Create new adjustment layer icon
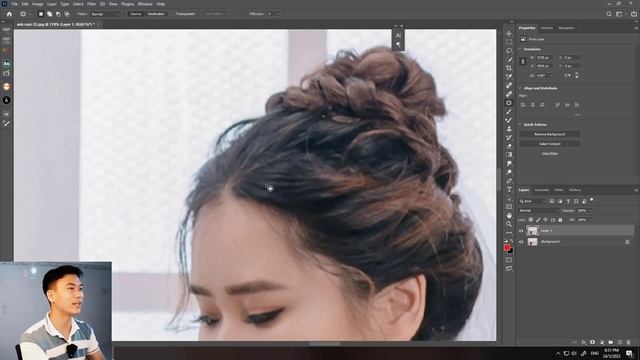 602,342
